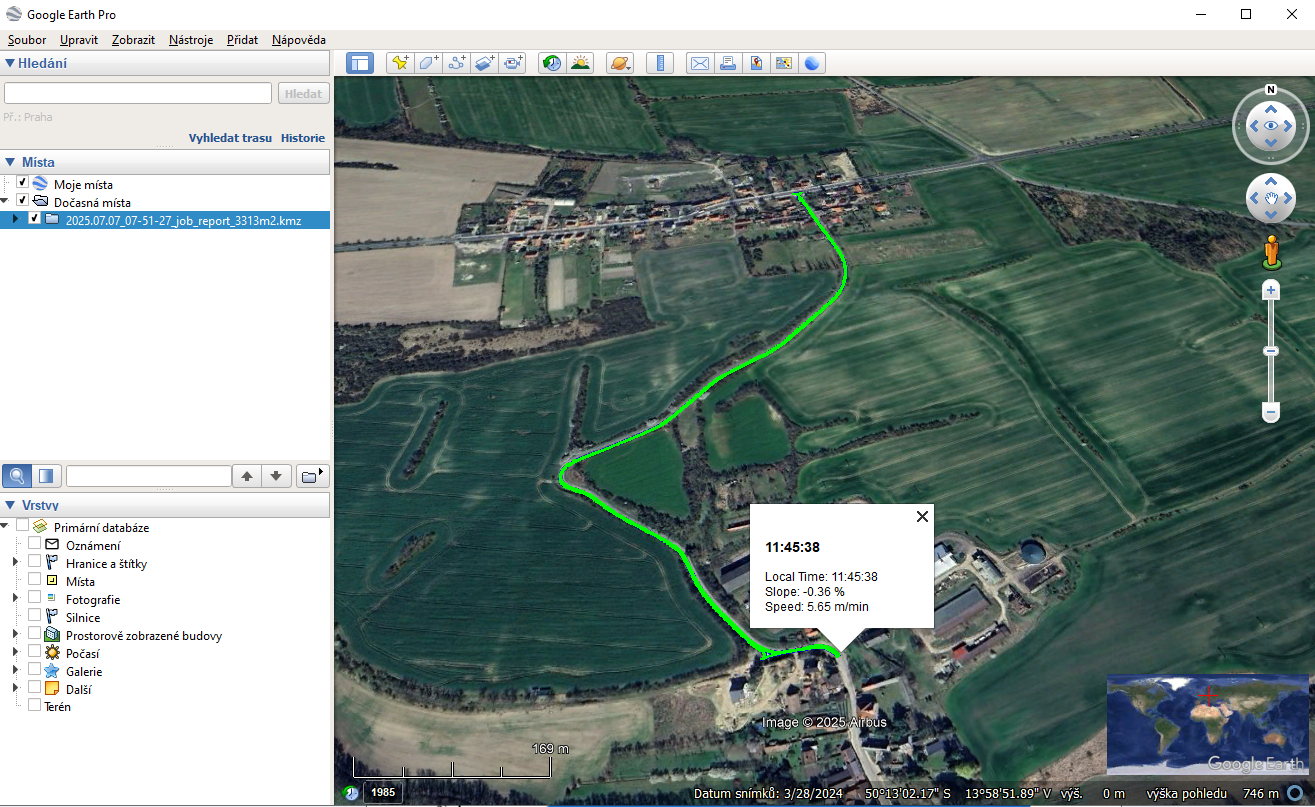
Task: Select the Add Path tool
Action: point(457,63)
